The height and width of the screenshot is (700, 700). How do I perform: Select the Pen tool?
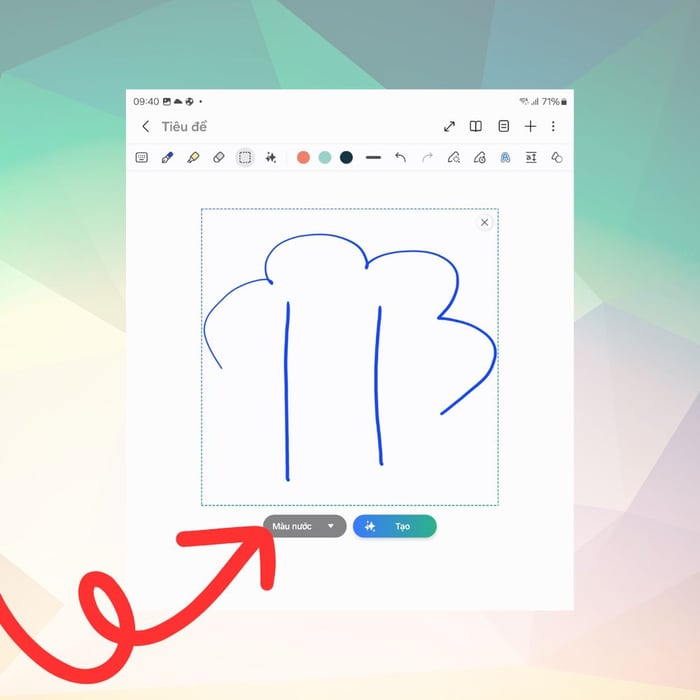167,157
